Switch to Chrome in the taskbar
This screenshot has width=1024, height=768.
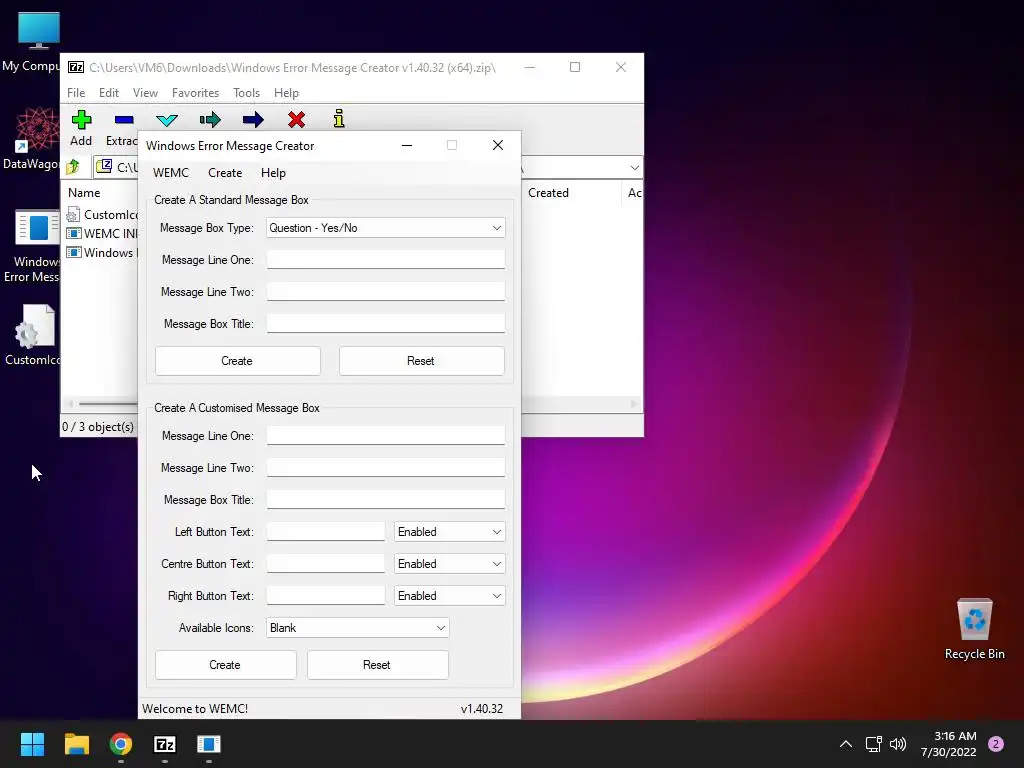pos(121,744)
